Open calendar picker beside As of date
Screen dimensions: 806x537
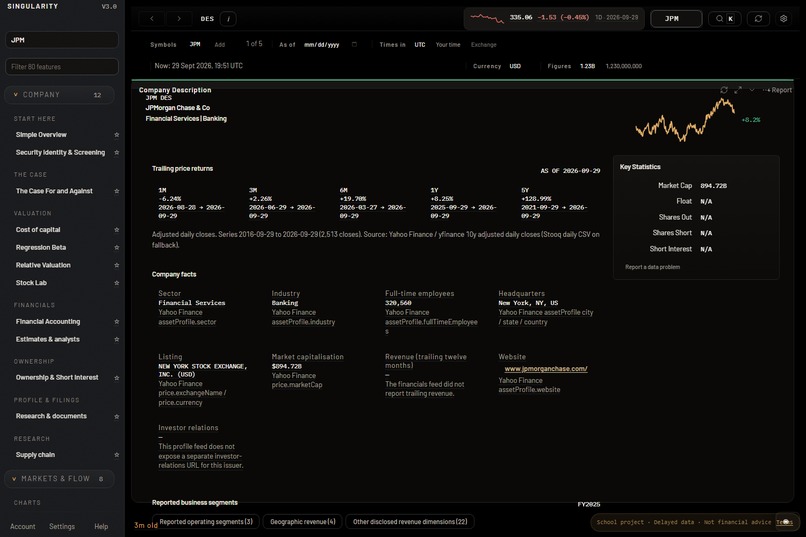tap(354, 45)
